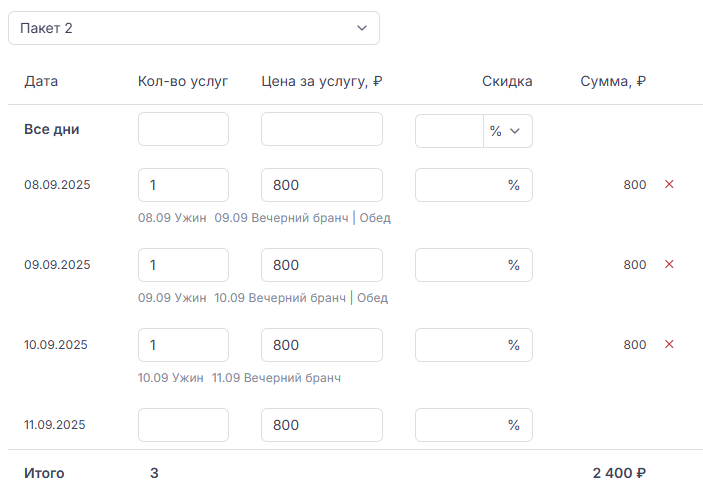Change the 09.09.2025 price value 800
This screenshot has width=703, height=504.
[321, 265]
